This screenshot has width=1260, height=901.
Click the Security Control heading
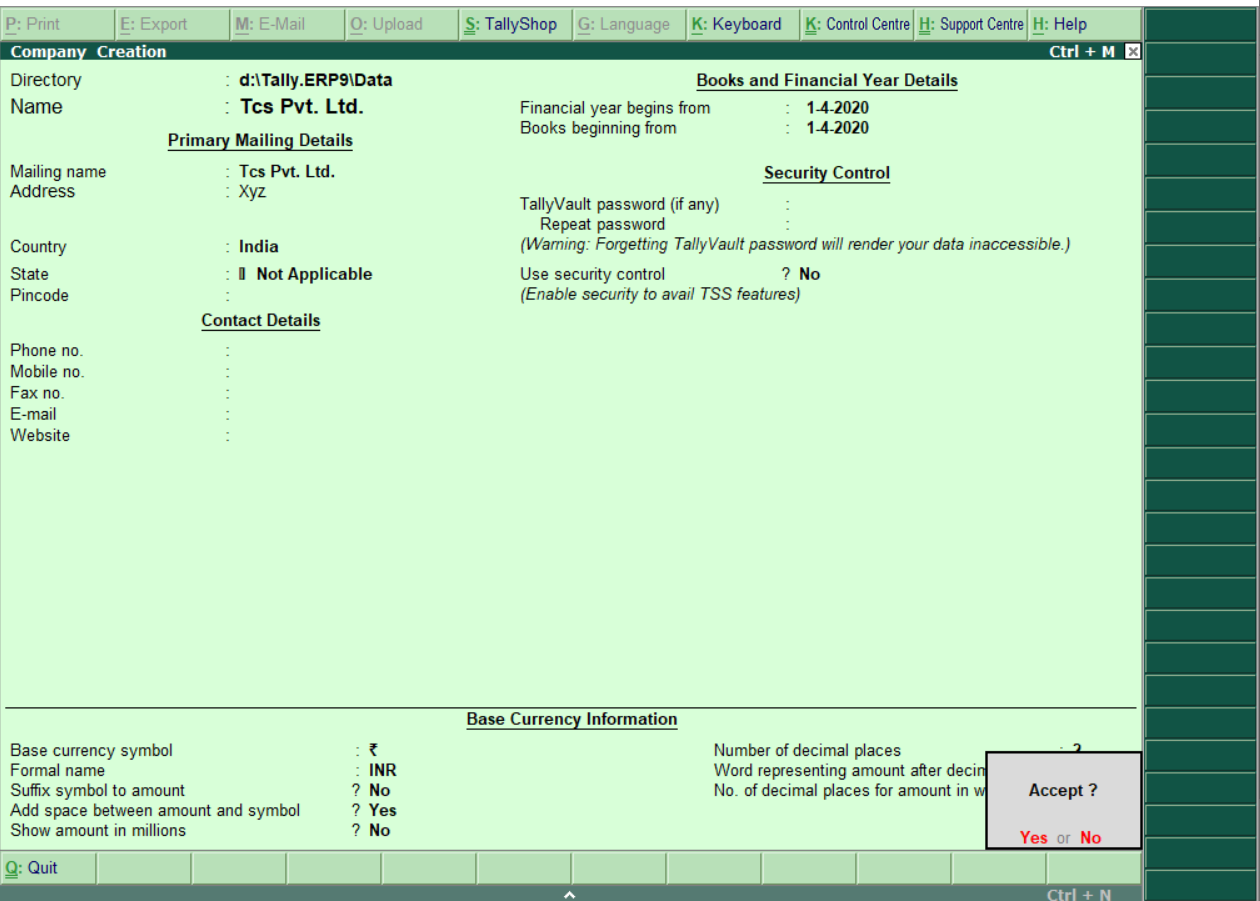pyautogui.click(x=827, y=173)
